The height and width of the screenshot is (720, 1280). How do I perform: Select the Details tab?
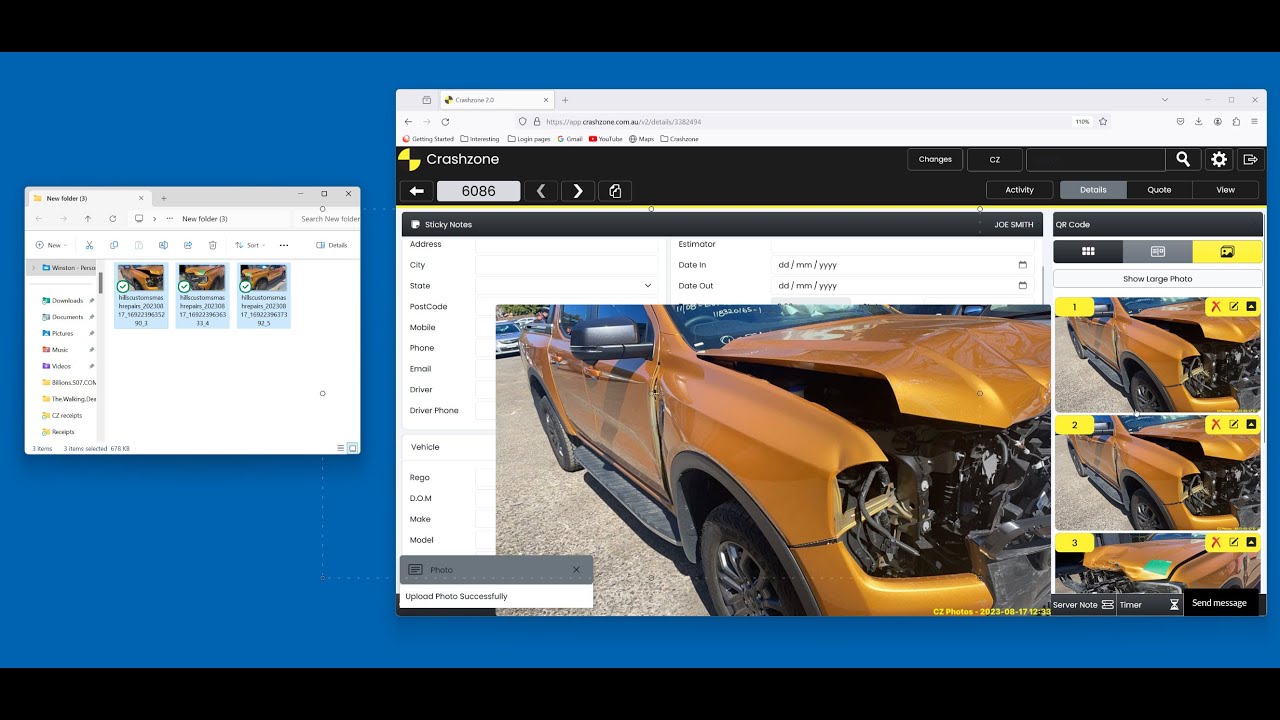tap(1093, 190)
